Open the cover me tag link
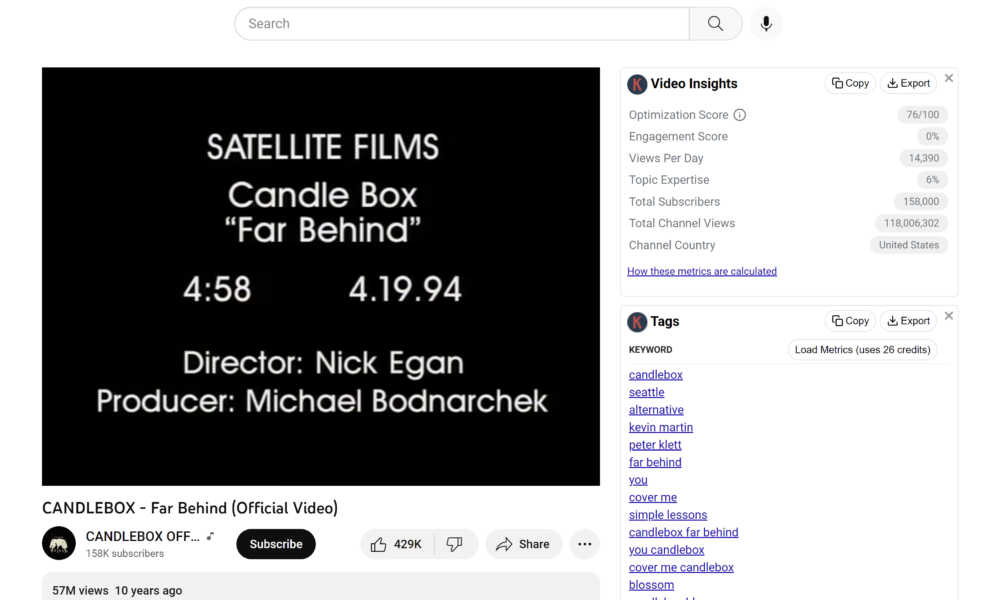 point(652,497)
